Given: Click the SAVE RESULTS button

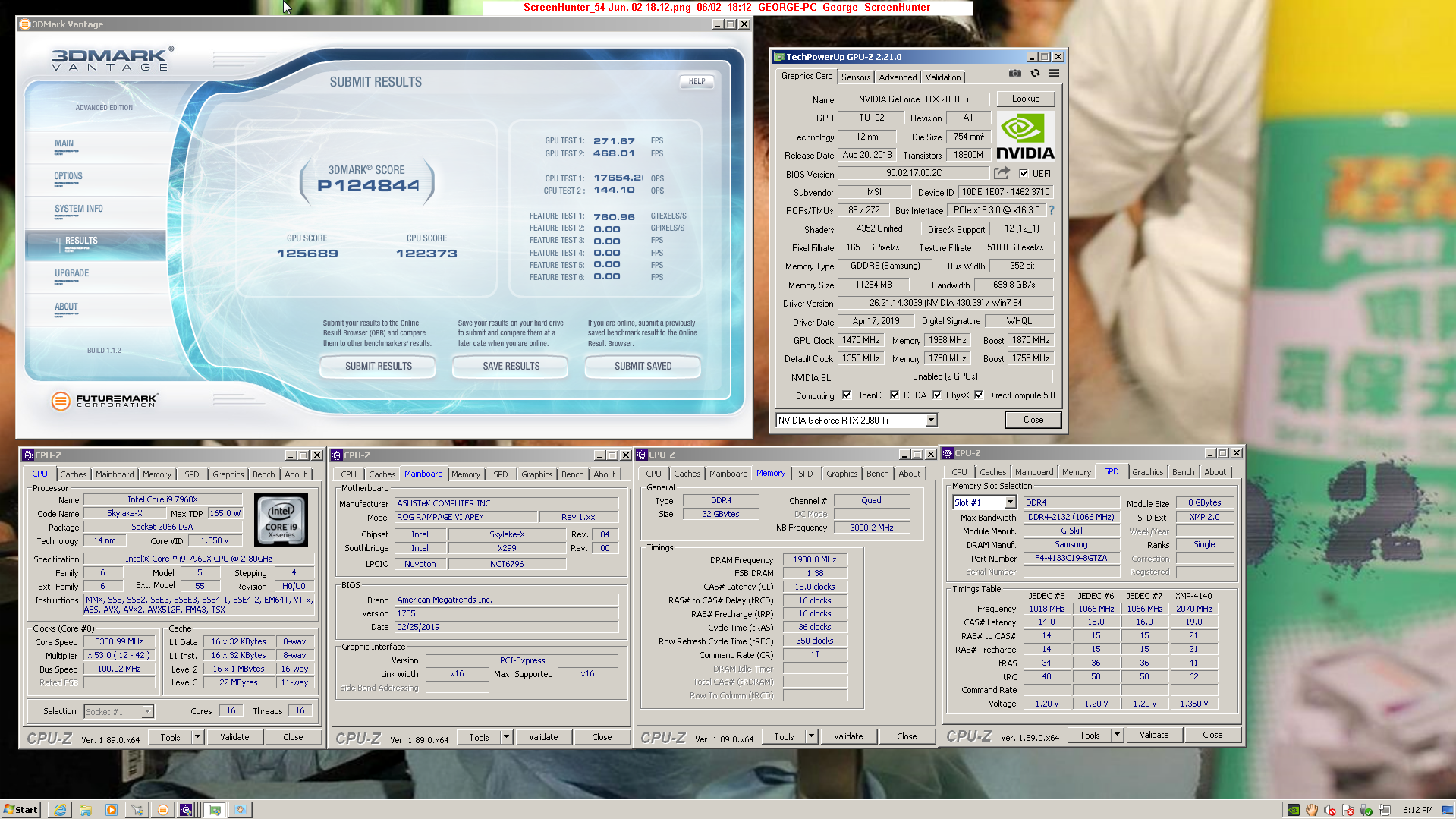Looking at the screenshot, I should tap(511, 366).
